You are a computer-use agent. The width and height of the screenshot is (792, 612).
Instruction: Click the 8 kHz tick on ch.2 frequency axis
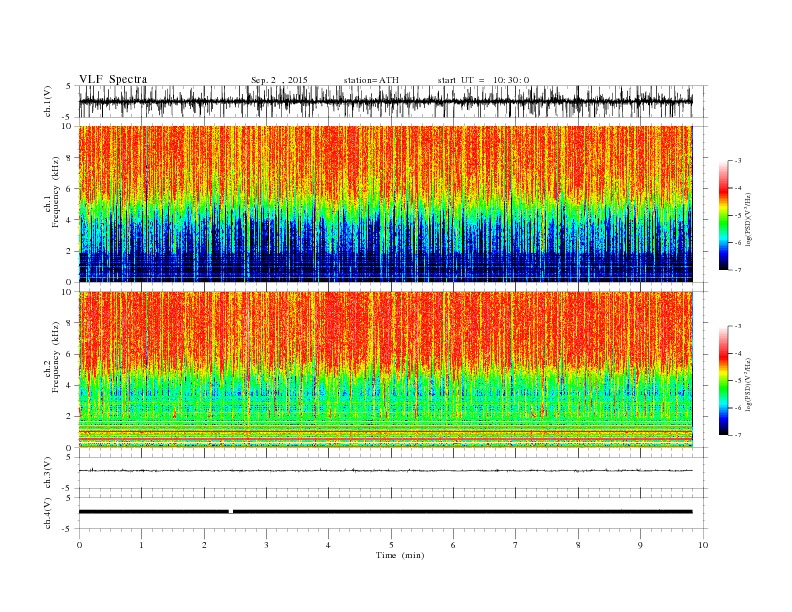[69, 323]
